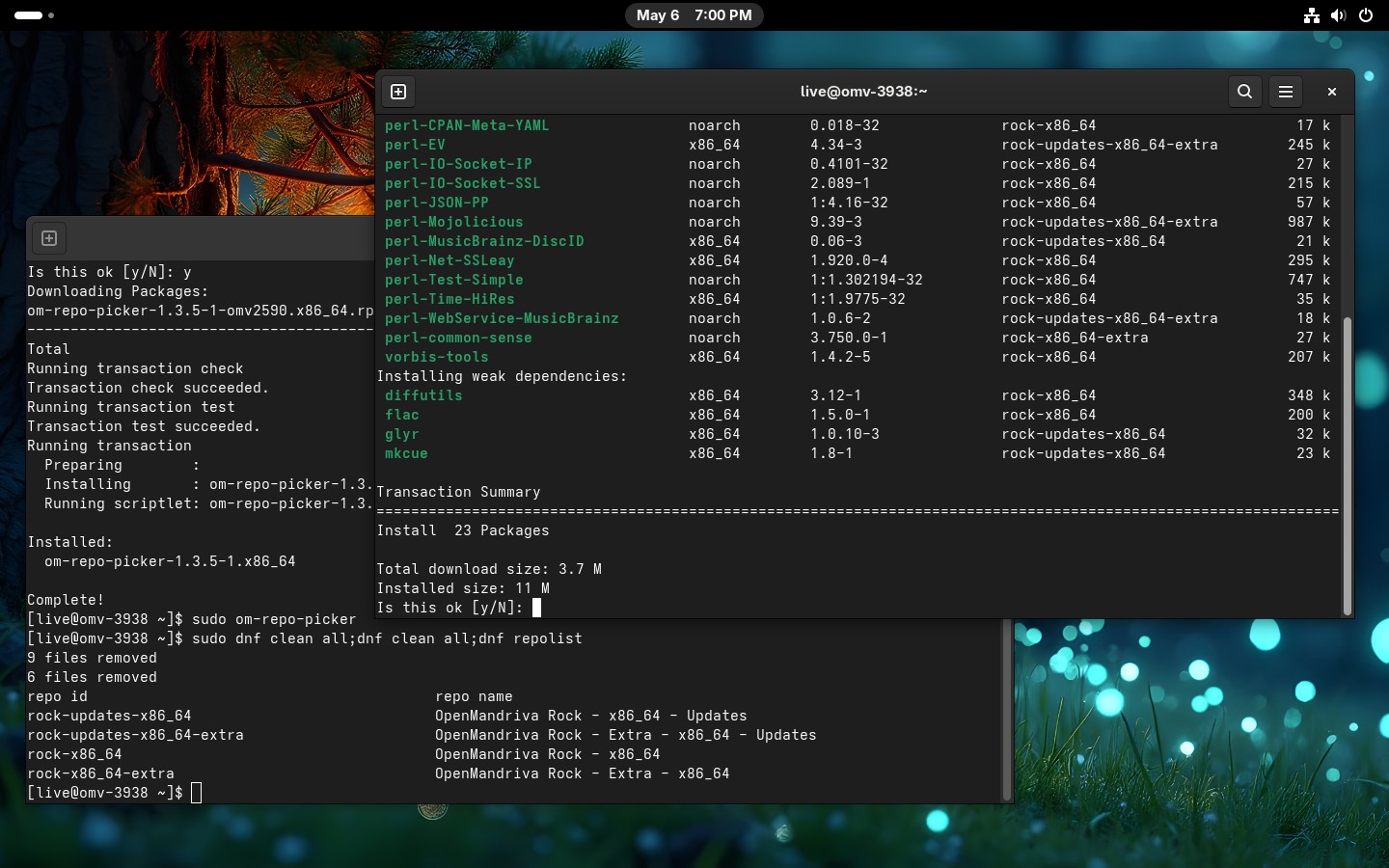This screenshot has width=1389, height=868.
Task: Open the power menu icon
Action: coord(1365,15)
